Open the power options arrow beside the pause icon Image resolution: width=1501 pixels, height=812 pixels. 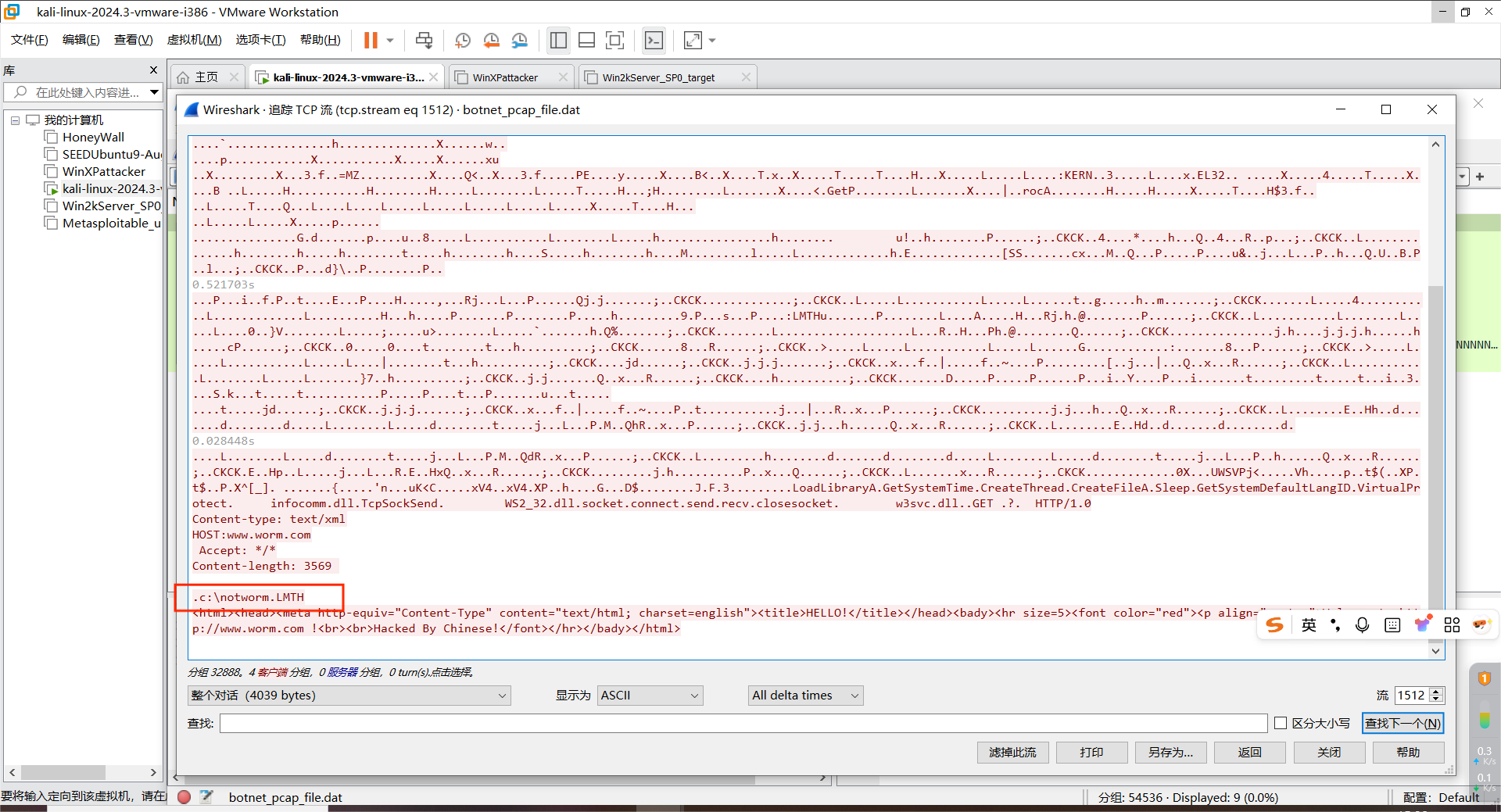pyautogui.click(x=389, y=41)
